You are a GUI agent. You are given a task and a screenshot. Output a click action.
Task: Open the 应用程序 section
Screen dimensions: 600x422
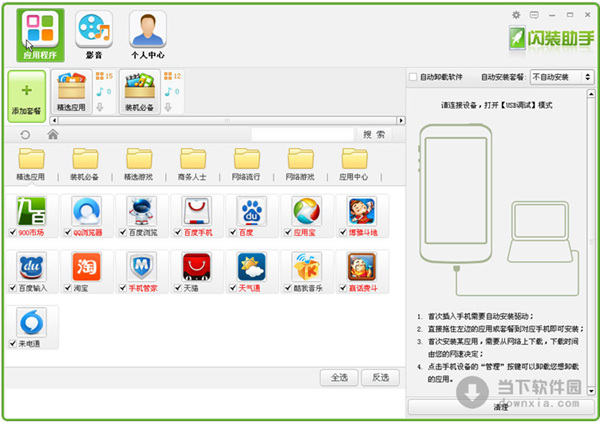[x=40, y=35]
